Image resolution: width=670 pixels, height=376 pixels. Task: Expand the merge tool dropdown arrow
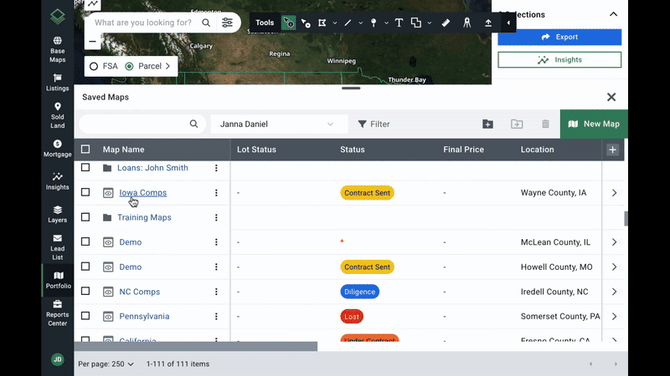(429, 23)
